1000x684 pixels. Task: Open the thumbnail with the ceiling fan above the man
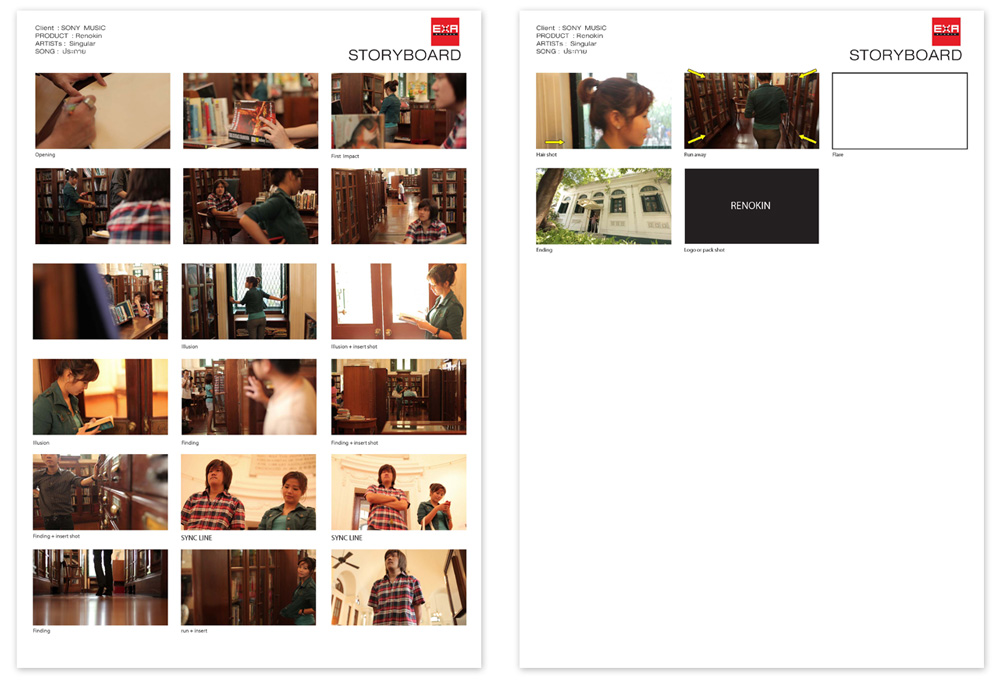click(399, 587)
